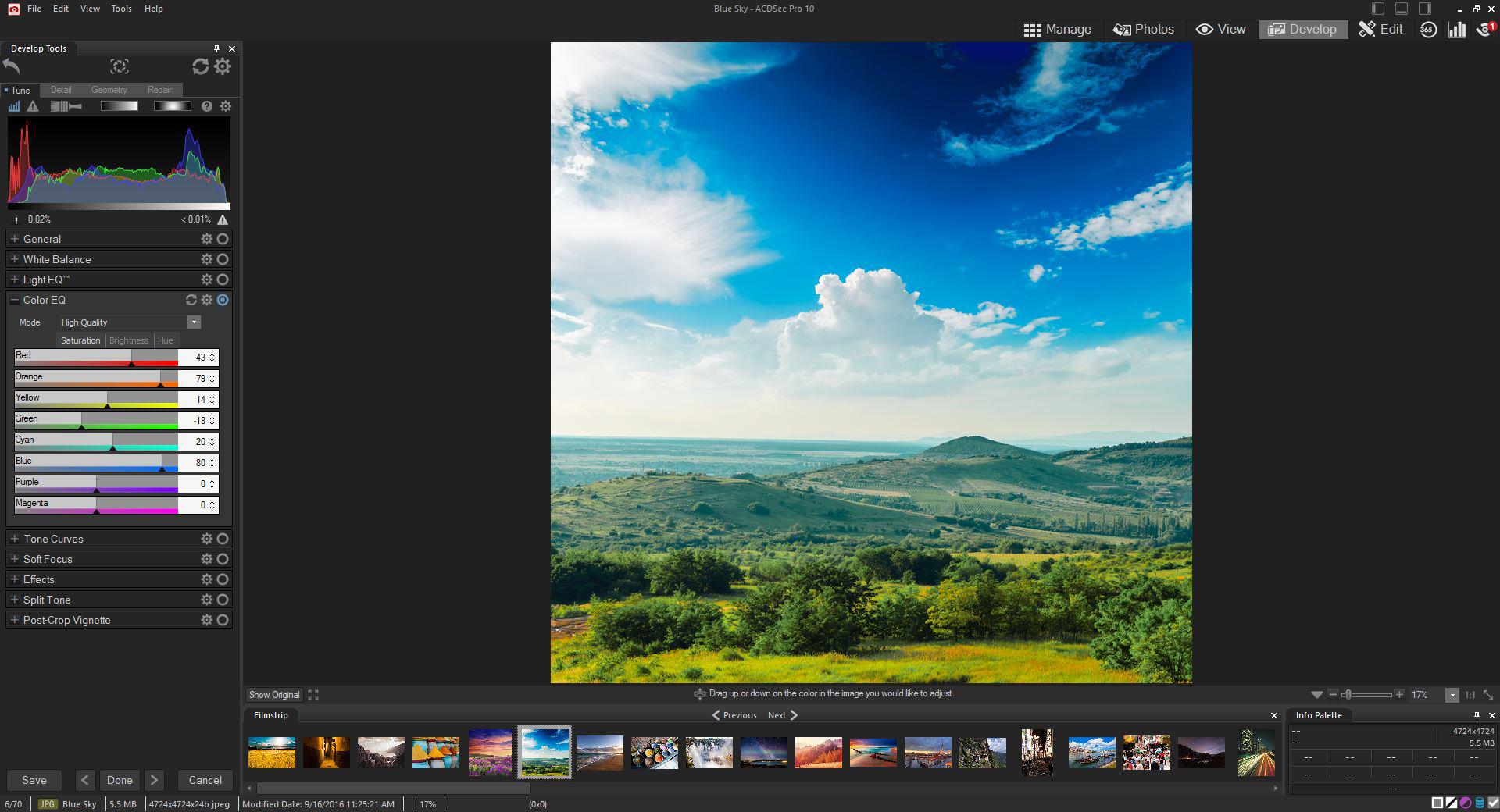Toggle the left panel layout icon
1500x812 pixels.
pos(1378,9)
